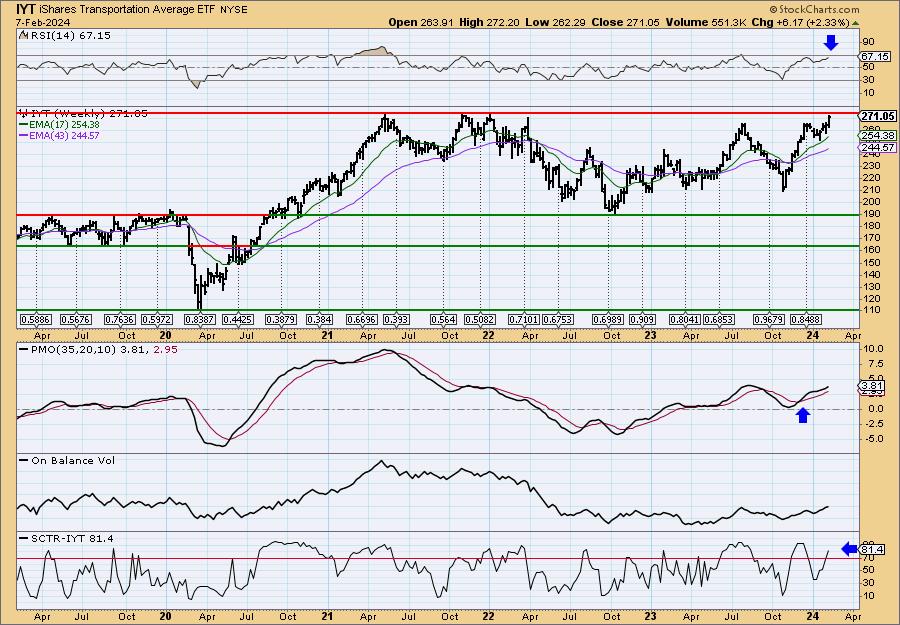Click the black PMO legend line marker
Viewport: 900px width, 625px height.
point(23,349)
